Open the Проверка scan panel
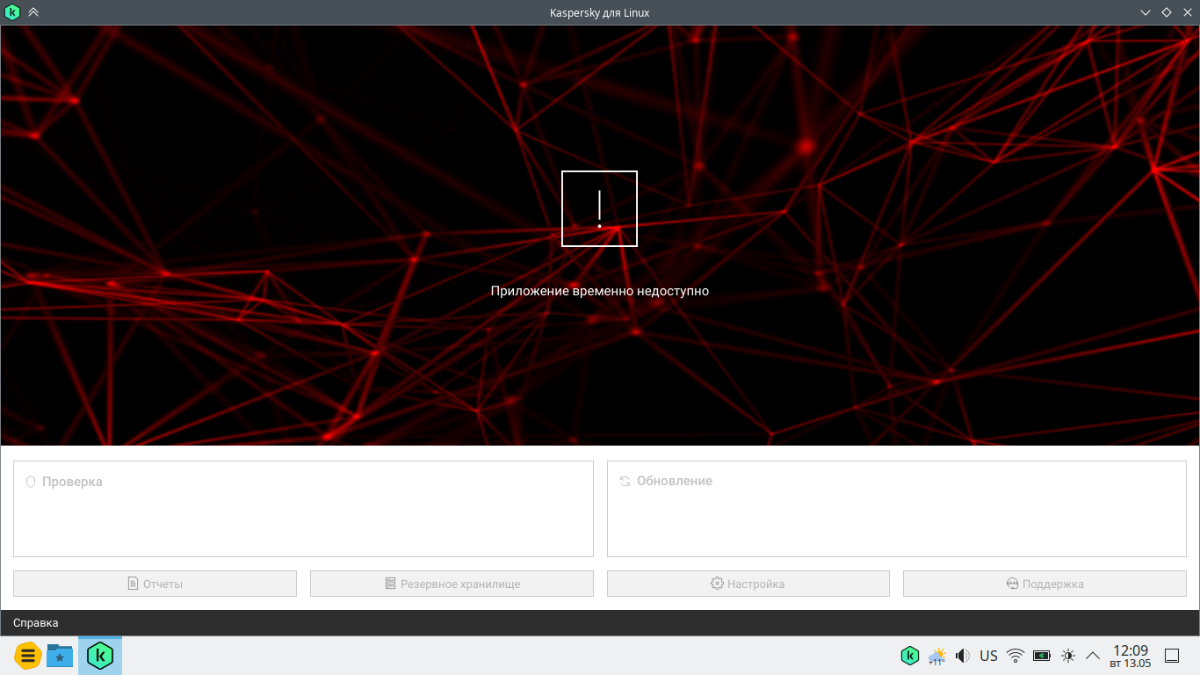 [303, 509]
